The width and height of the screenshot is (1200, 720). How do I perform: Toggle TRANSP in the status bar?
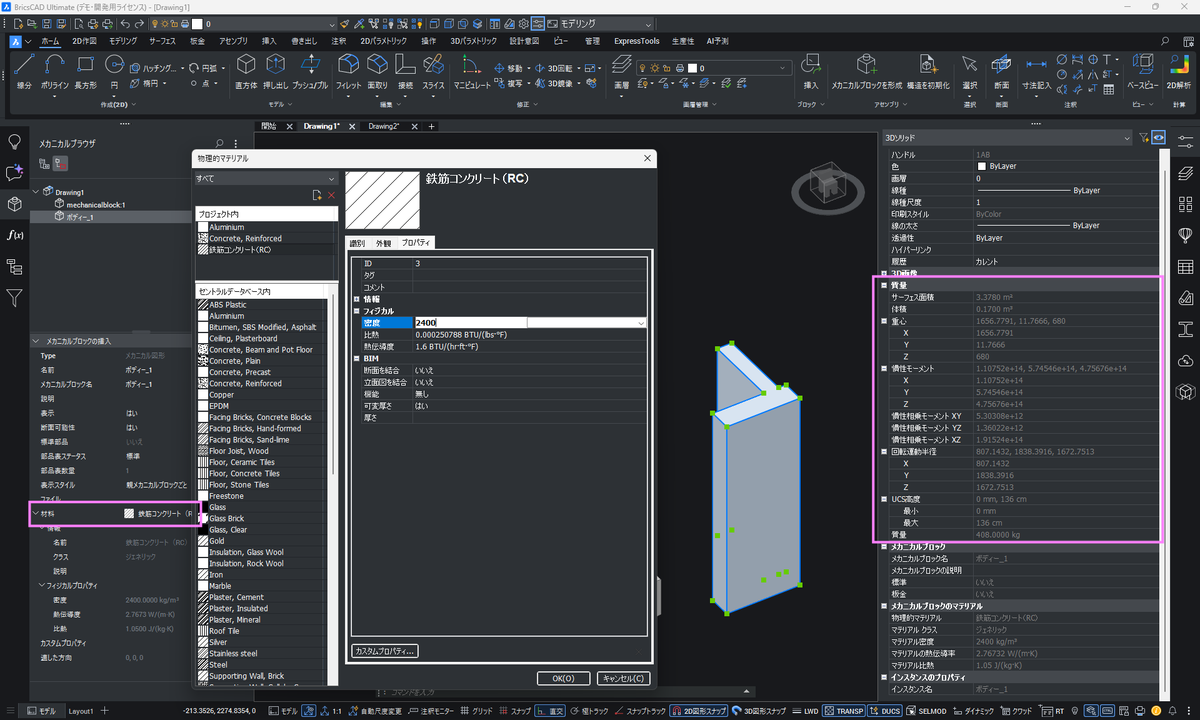coord(844,711)
